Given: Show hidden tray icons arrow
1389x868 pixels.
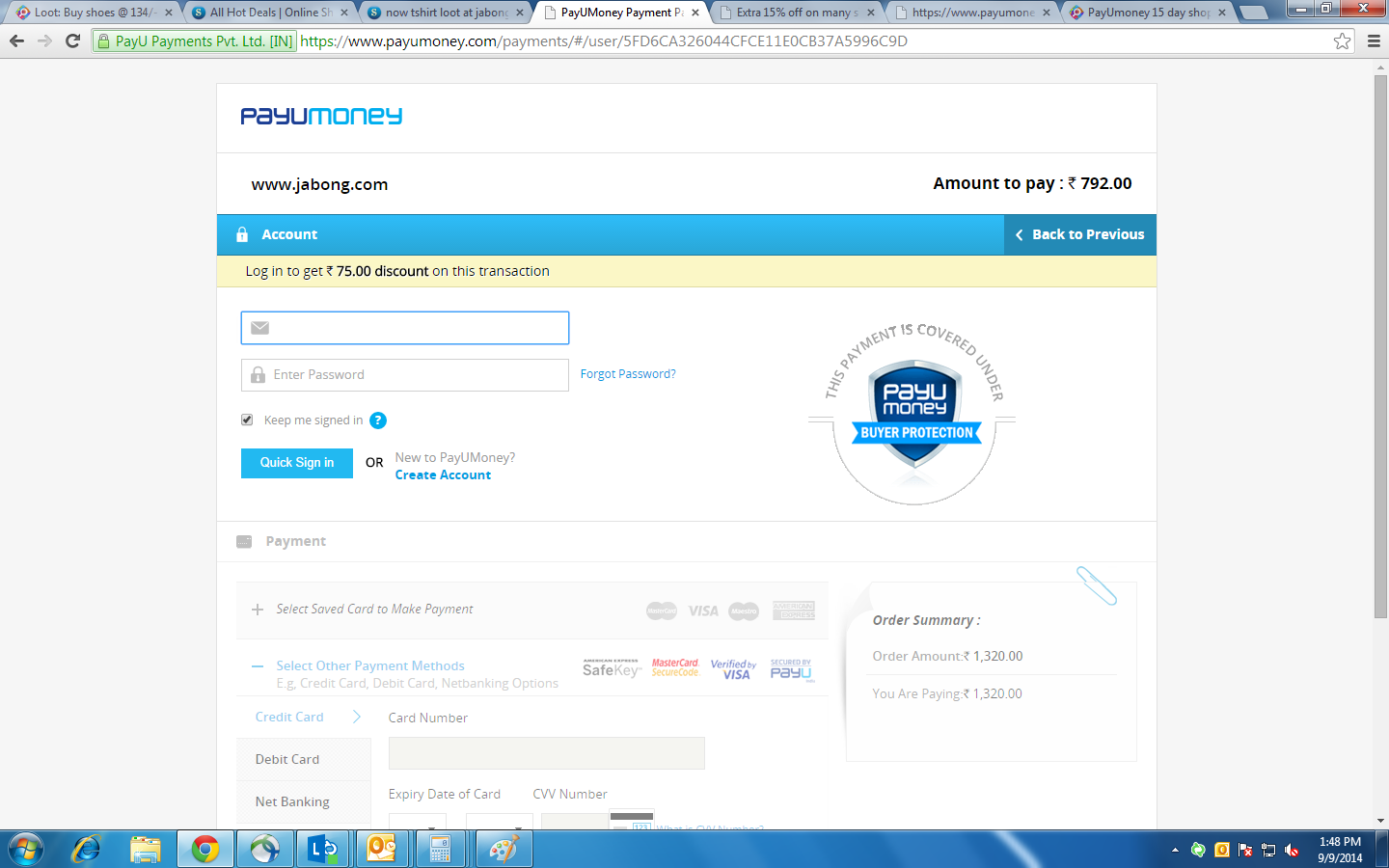Looking at the screenshot, I should click(x=1175, y=850).
